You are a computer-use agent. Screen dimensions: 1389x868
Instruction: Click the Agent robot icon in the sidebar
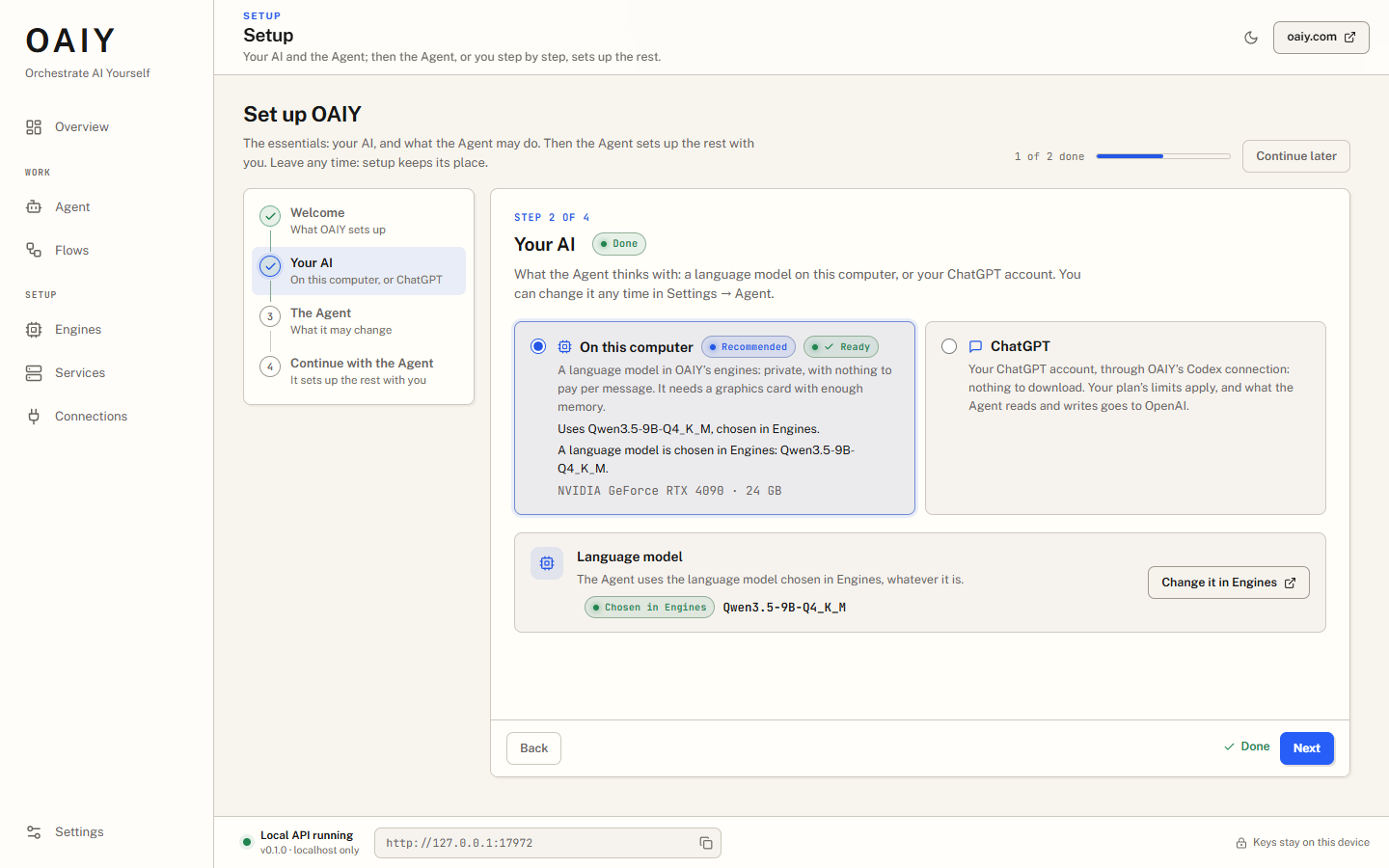point(34,207)
